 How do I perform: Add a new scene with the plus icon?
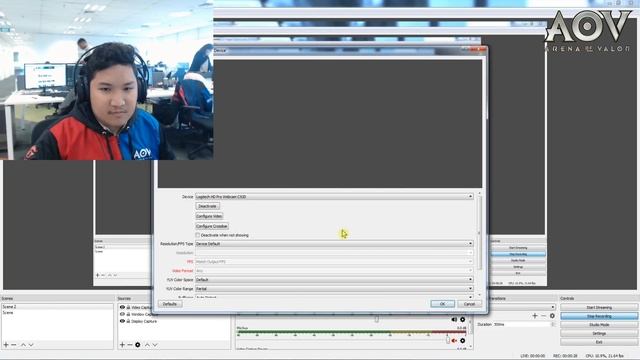[6, 345]
